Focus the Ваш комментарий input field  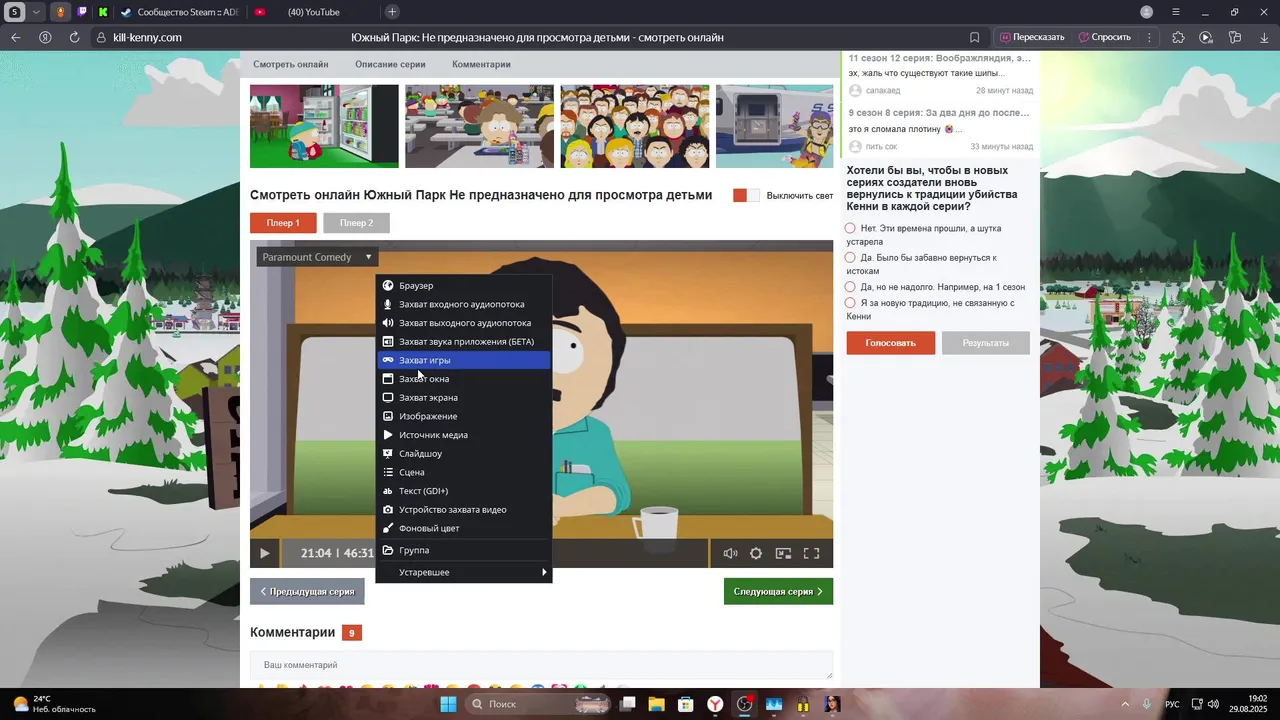point(541,665)
